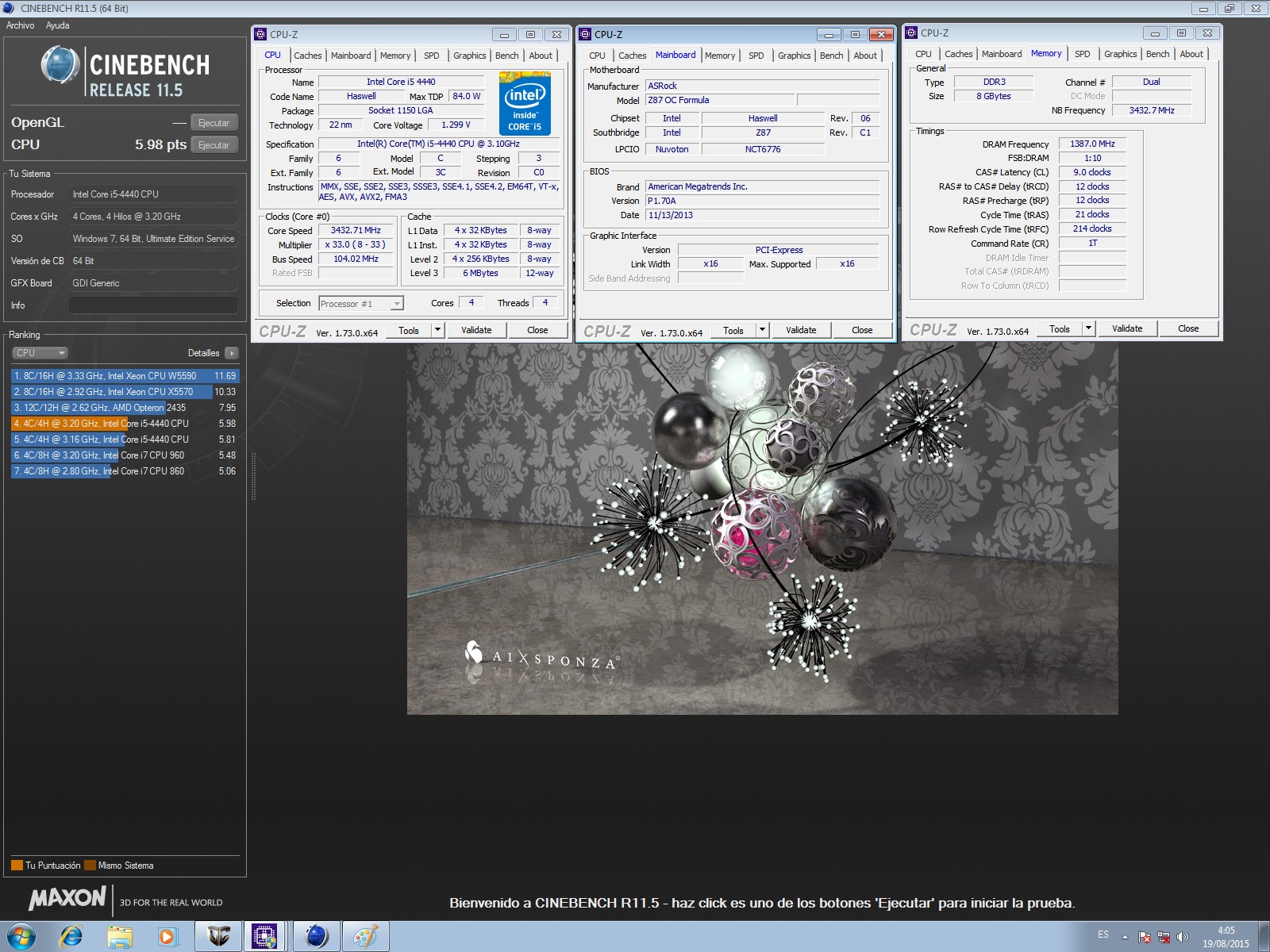Image resolution: width=1270 pixels, height=952 pixels.
Task: Click Close button in Mainboard CPU-Z window
Action: point(862,331)
